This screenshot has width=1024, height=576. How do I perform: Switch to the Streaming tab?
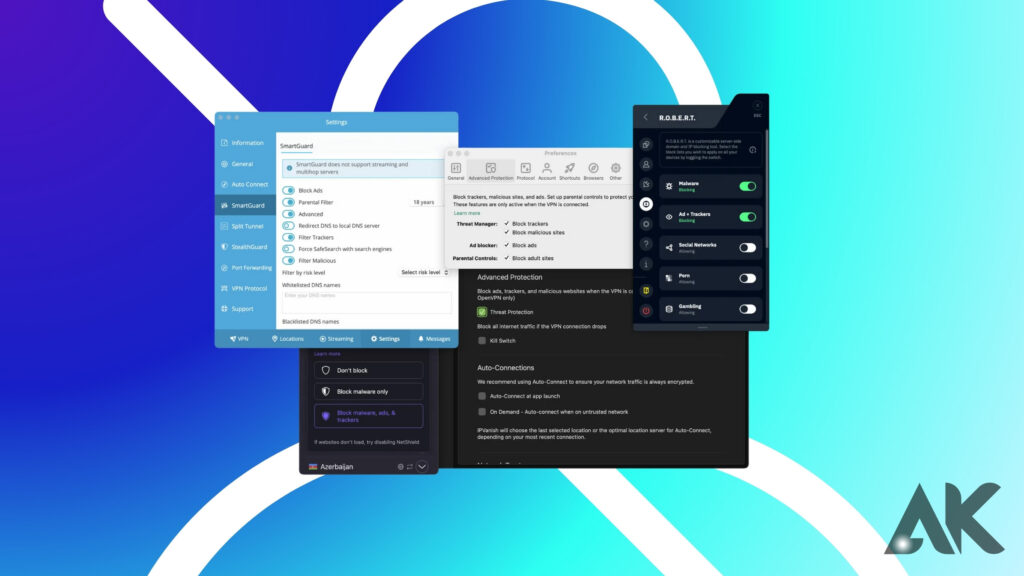pos(336,339)
